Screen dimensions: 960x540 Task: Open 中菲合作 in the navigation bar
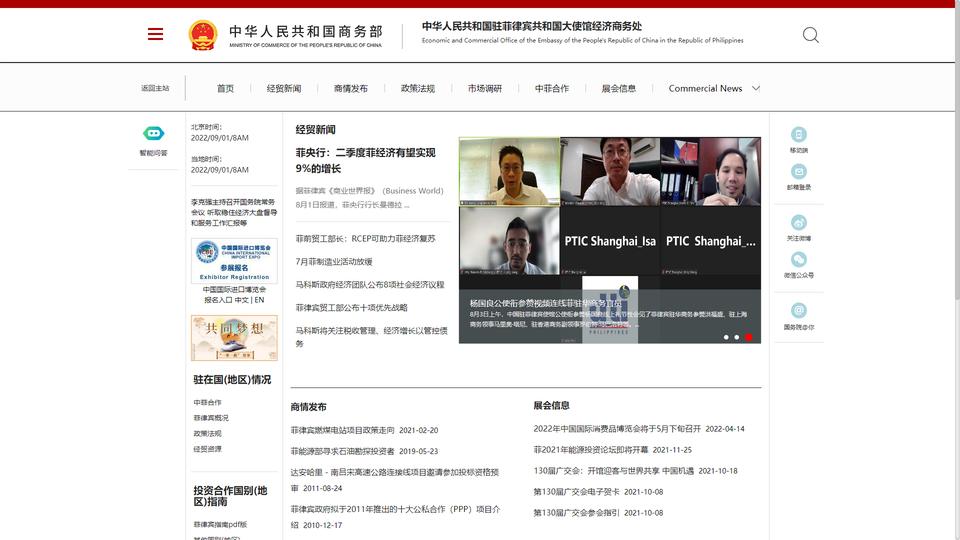pyautogui.click(x=552, y=88)
